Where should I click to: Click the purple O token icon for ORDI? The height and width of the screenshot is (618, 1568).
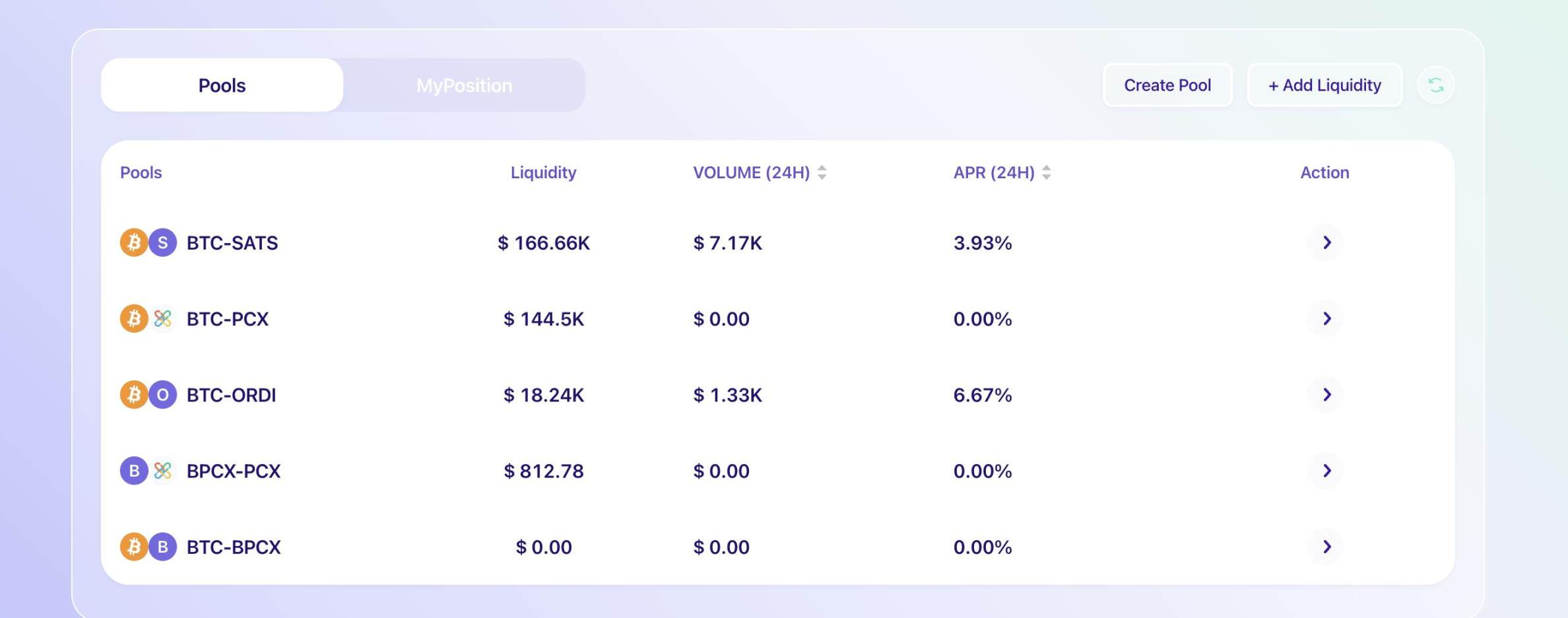[162, 395]
